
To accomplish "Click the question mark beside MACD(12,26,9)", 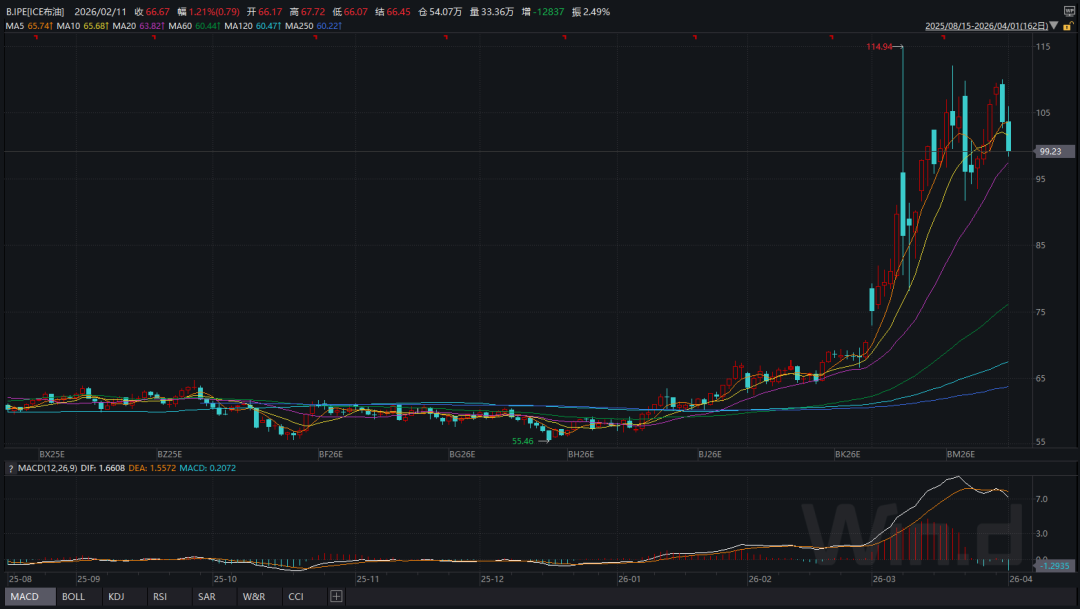I will [x=10, y=468].
